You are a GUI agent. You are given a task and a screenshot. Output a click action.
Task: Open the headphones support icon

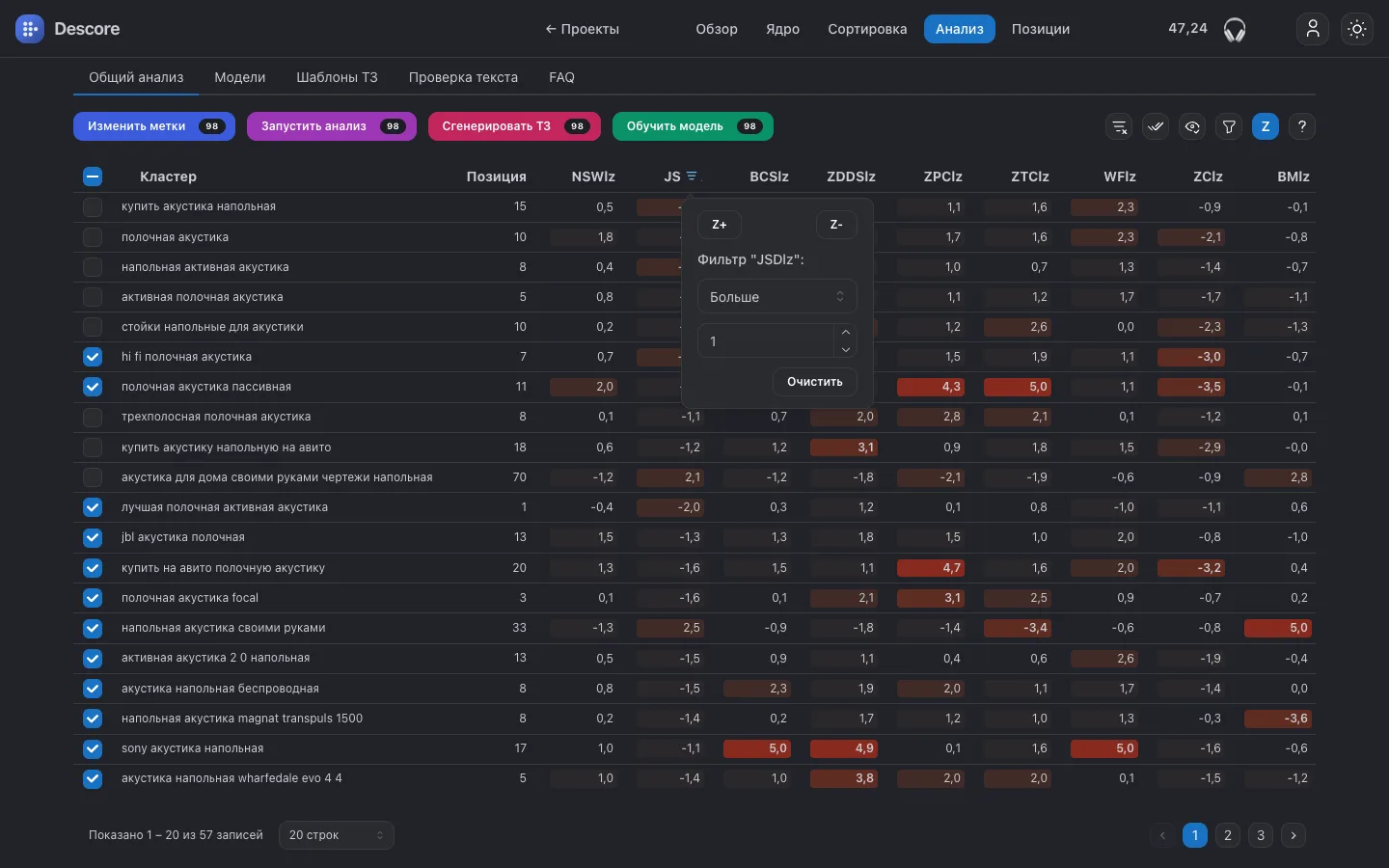1235,30
